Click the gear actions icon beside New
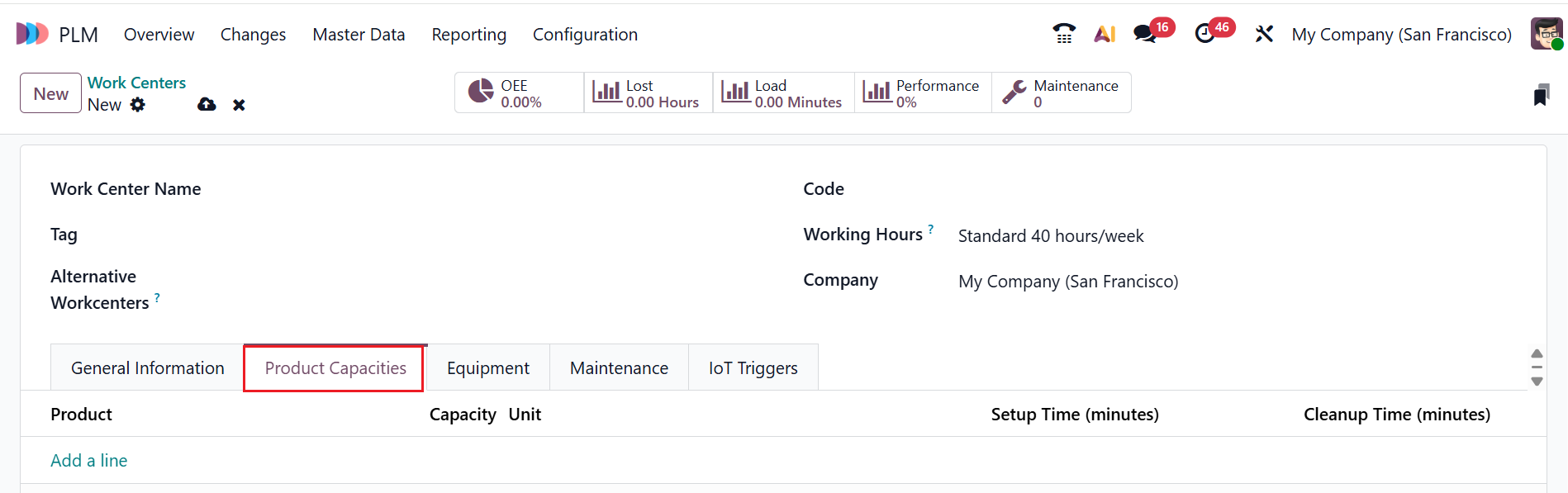The image size is (1568, 493). tap(138, 105)
